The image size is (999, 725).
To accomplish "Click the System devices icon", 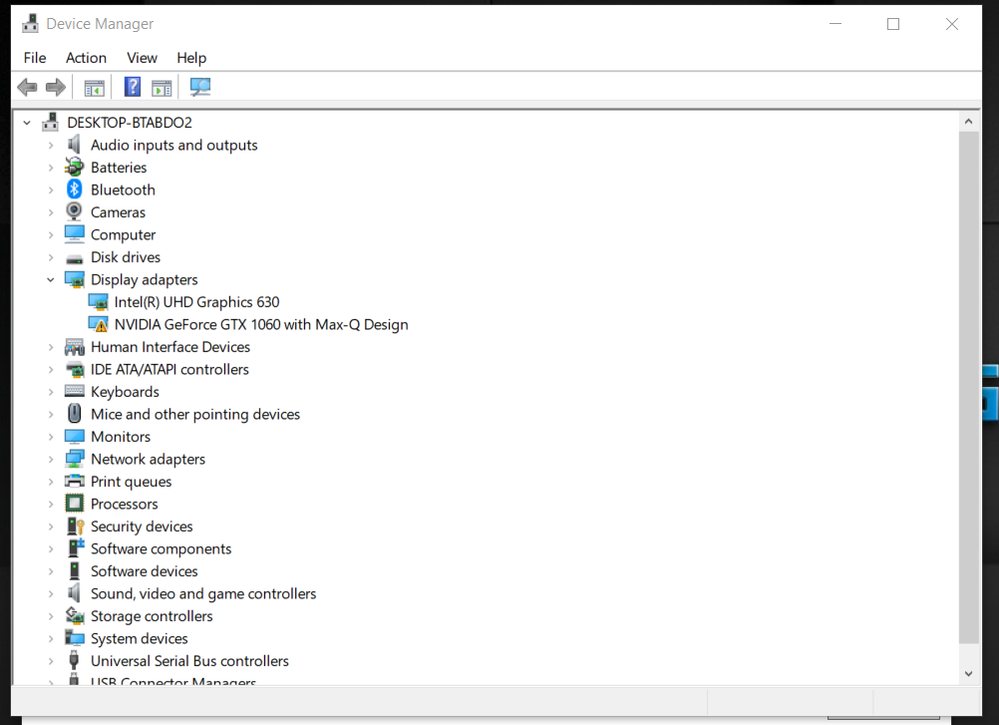I will [x=75, y=638].
